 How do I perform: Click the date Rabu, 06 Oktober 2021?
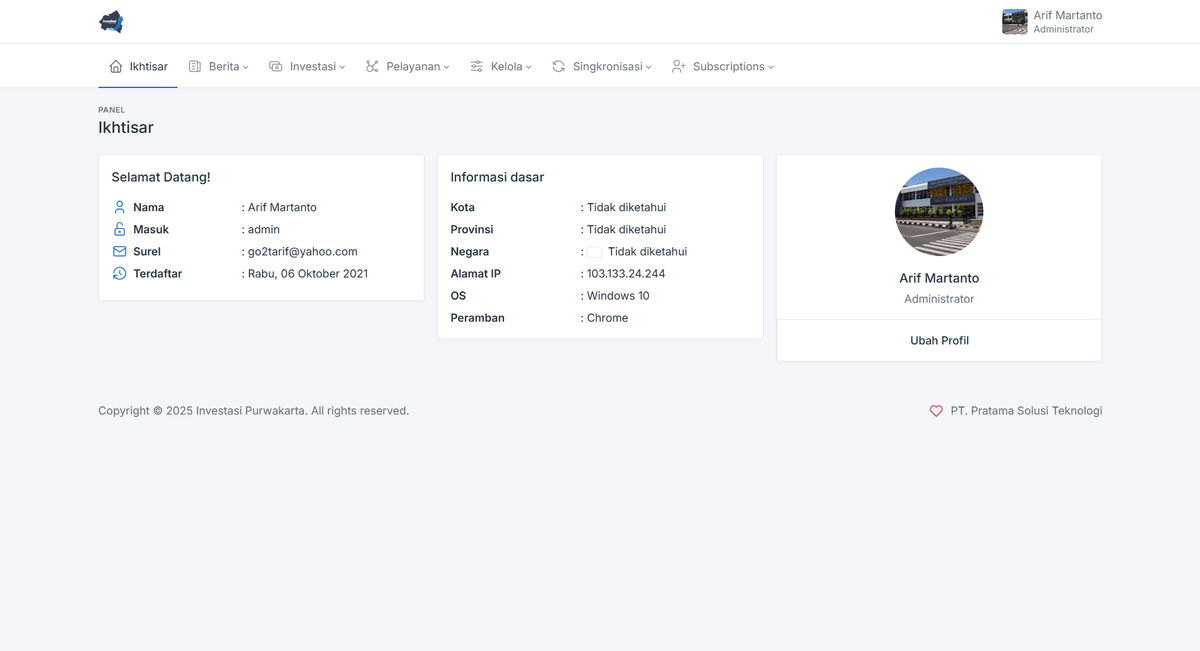pos(308,273)
